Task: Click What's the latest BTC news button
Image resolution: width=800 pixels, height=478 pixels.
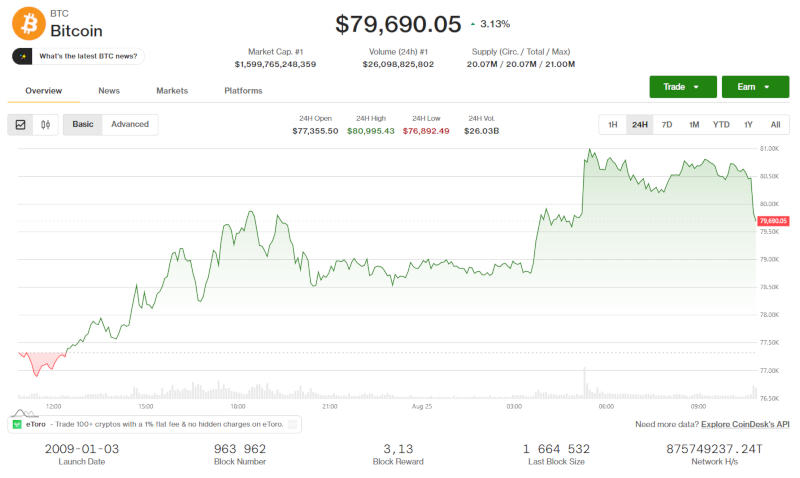Action: pos(78,56)
